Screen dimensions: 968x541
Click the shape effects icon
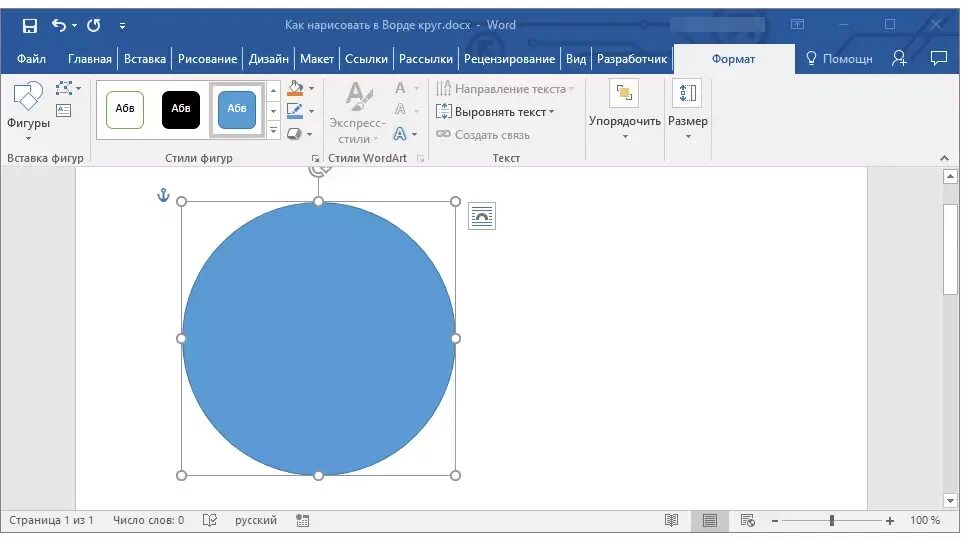[x=294, y=133]
